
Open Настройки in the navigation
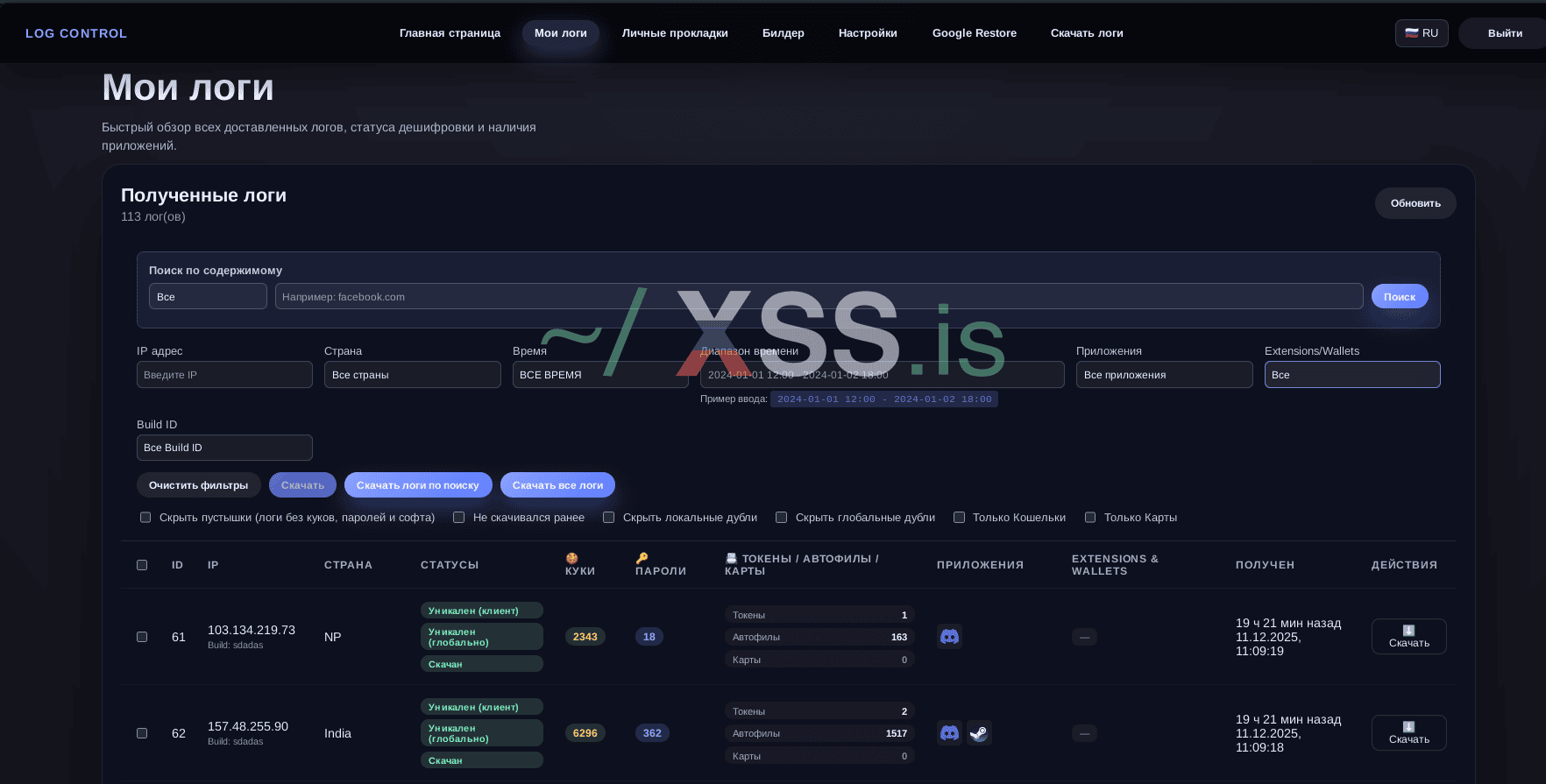tap(868, 33)
